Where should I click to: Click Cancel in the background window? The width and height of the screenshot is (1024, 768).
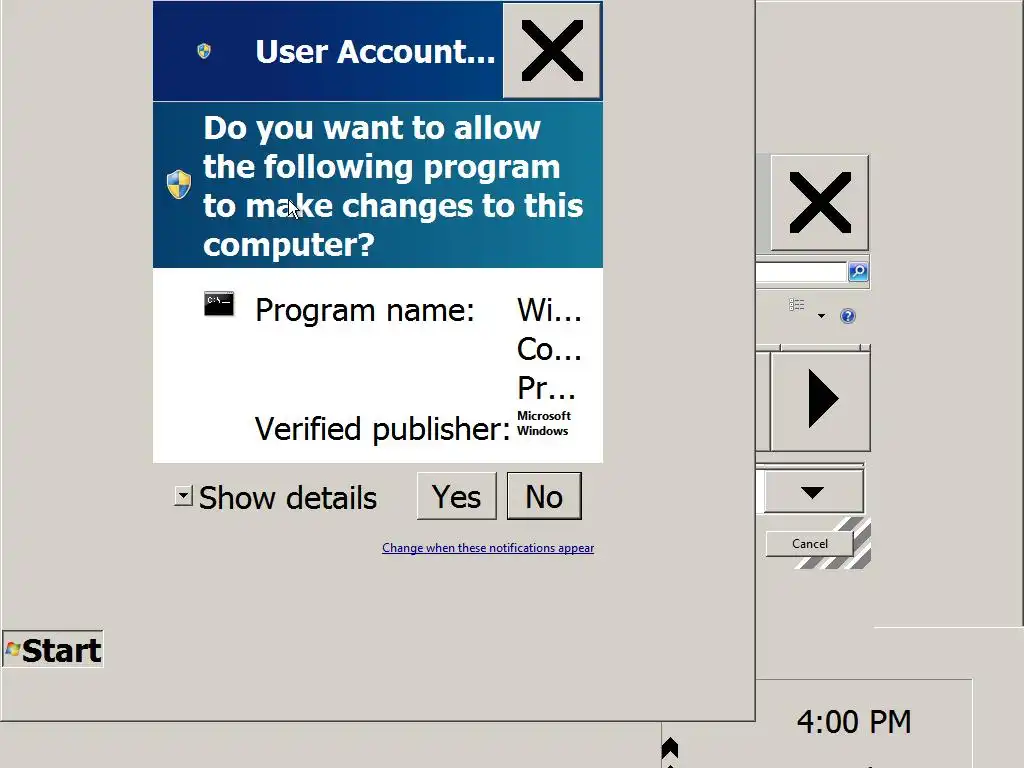[x=809, y=544]
